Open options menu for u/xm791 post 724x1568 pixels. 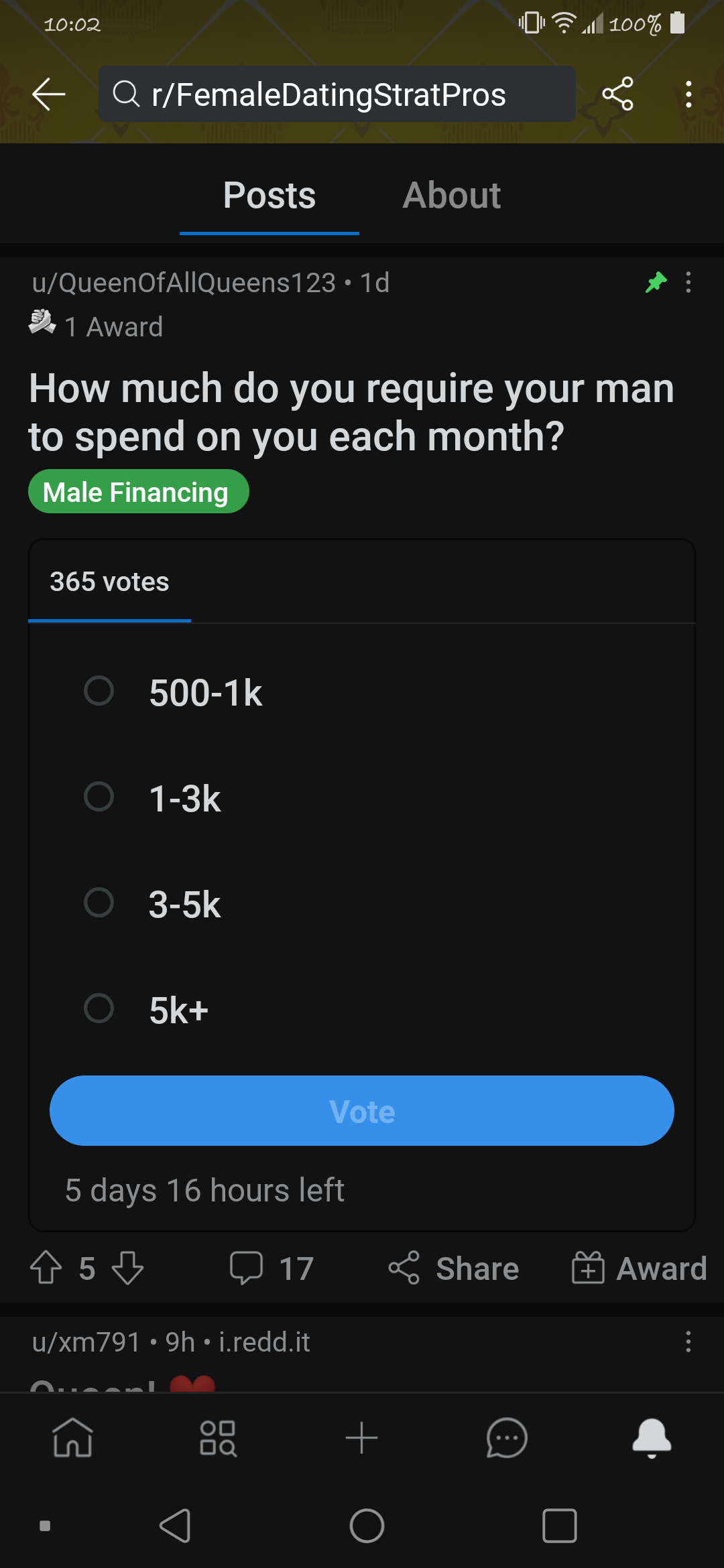click(688, 1342)
